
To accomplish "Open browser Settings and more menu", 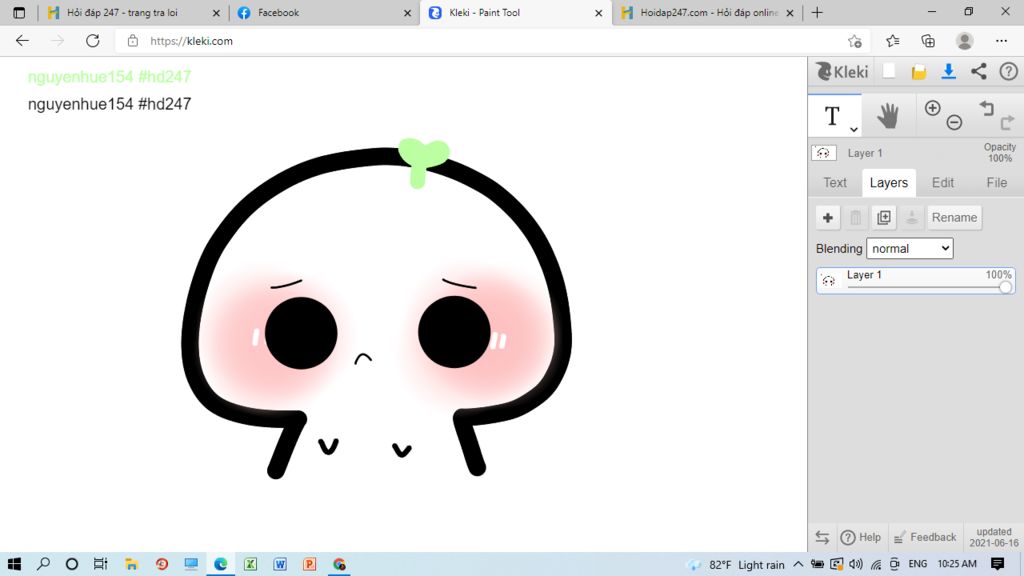I will pos(1001,41).
